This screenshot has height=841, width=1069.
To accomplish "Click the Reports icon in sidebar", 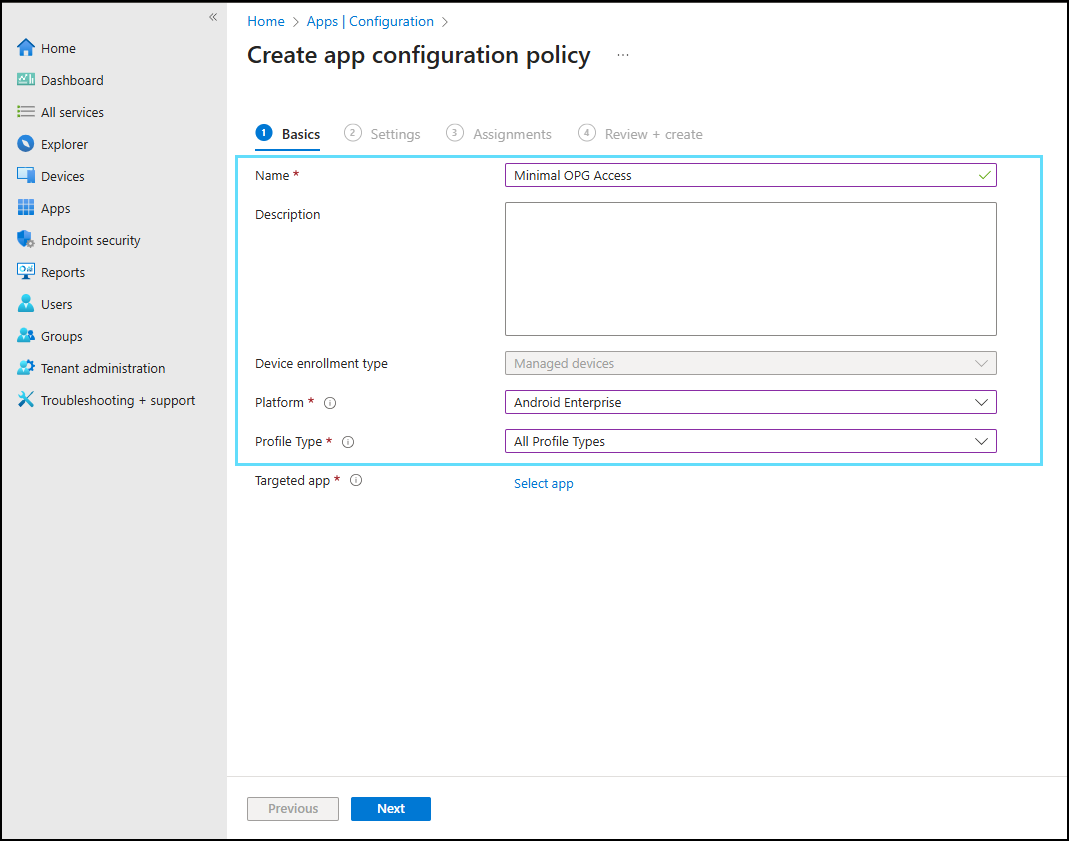I will [x=26, y=272].
